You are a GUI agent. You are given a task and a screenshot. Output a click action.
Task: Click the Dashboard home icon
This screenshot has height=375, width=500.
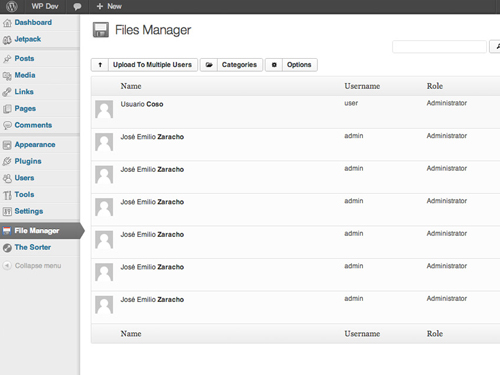(7, 23)
